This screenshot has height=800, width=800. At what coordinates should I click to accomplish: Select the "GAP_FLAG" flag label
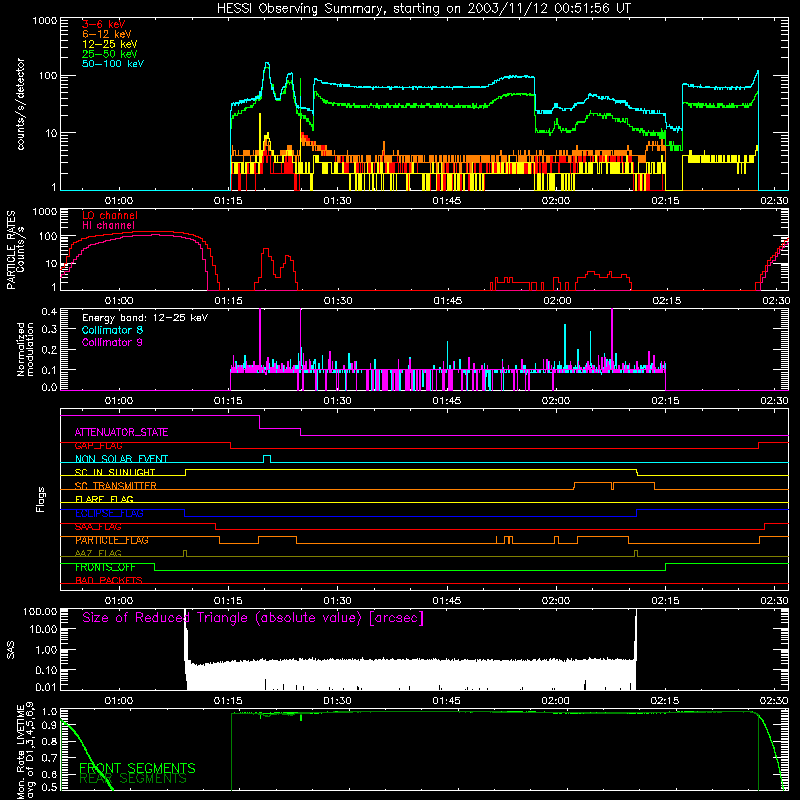pos(98,446)
